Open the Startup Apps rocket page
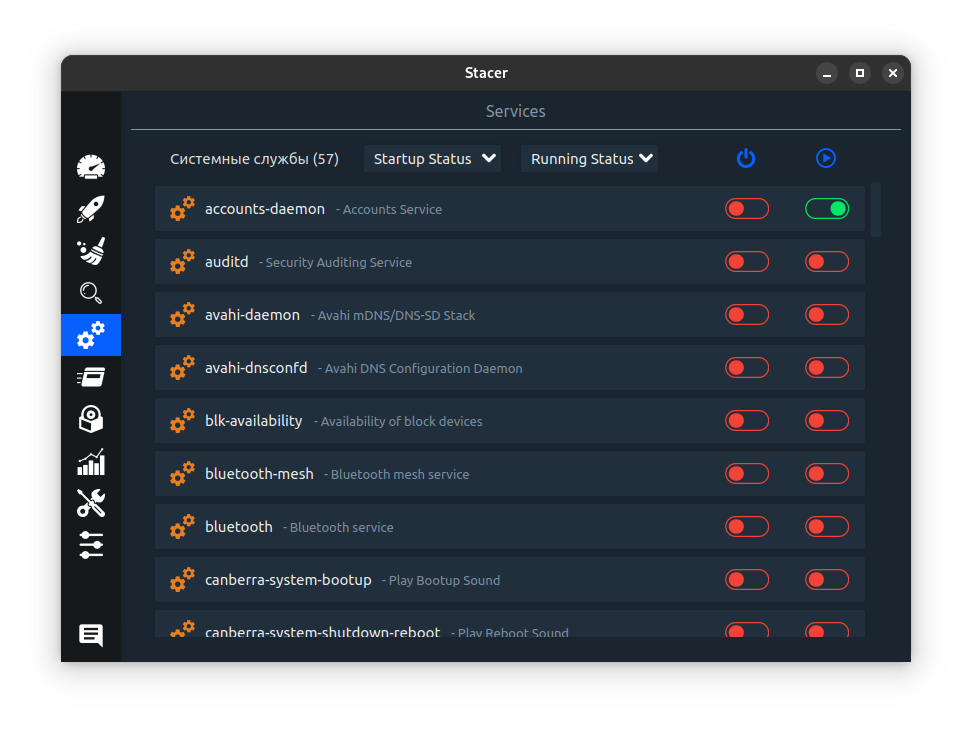Viewport: 972px width, 729px height. pyautogui.click(x=91, y=210)
